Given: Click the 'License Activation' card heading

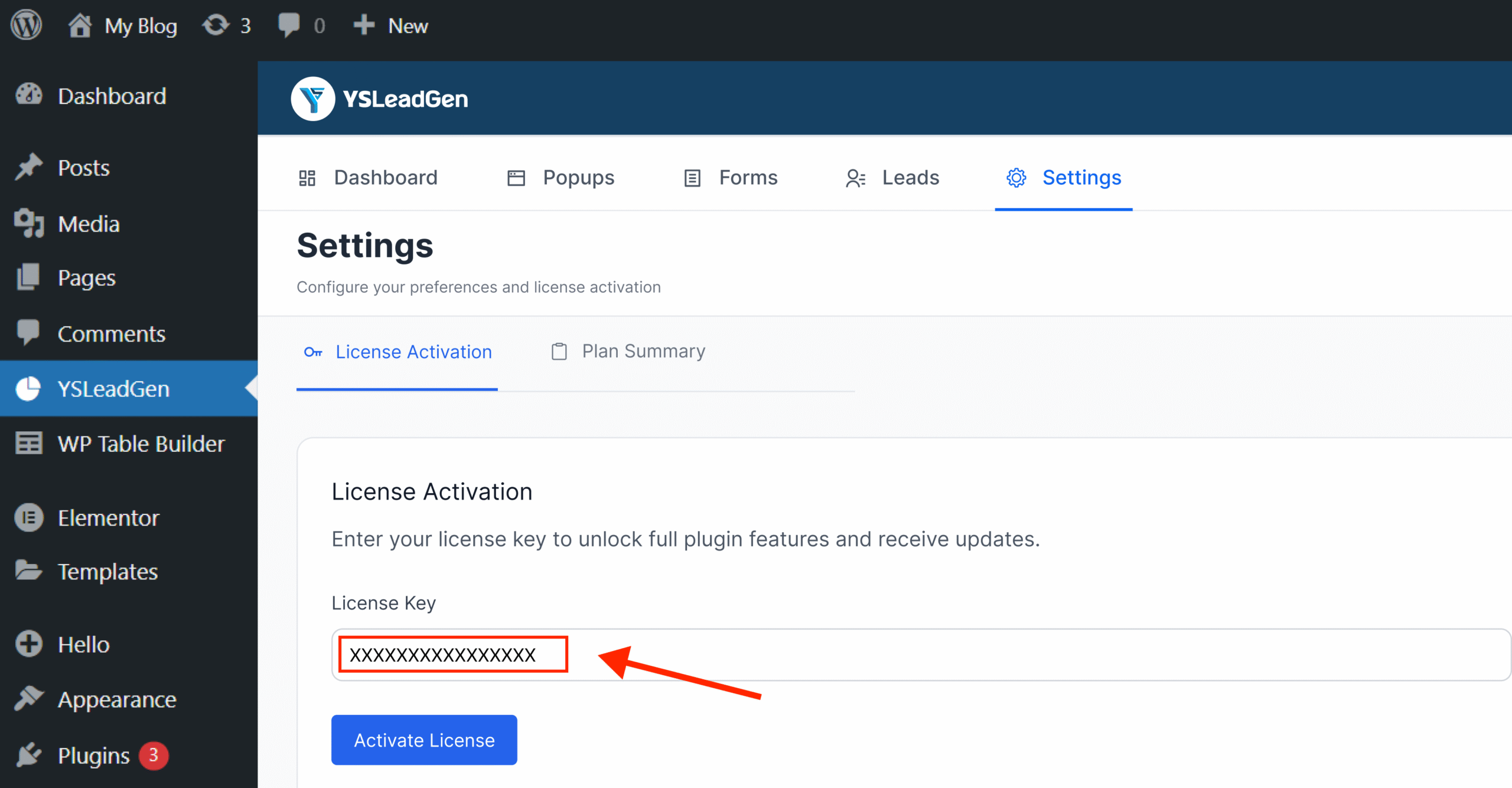Looking at the screenshot, I should point(432,491).
